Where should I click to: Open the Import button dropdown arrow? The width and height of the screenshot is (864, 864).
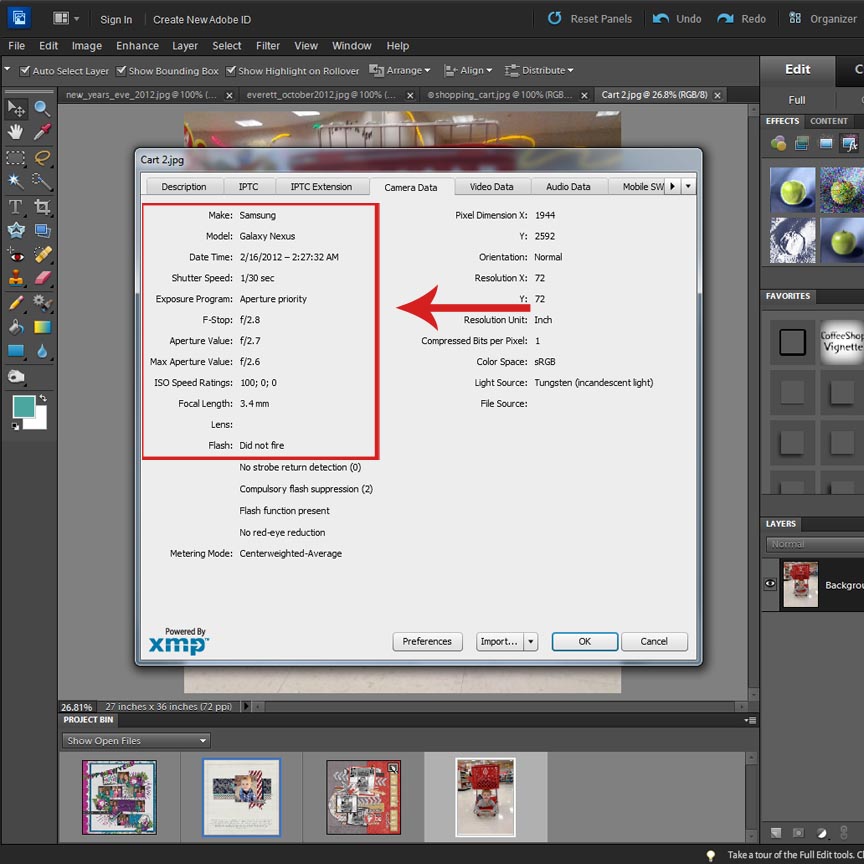[531, 641]
